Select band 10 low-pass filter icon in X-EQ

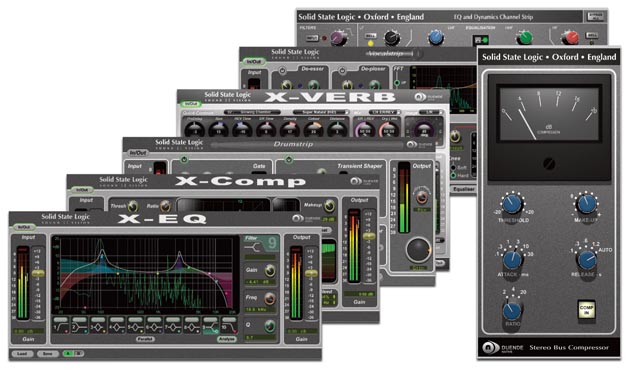click(x=229, y=327)
